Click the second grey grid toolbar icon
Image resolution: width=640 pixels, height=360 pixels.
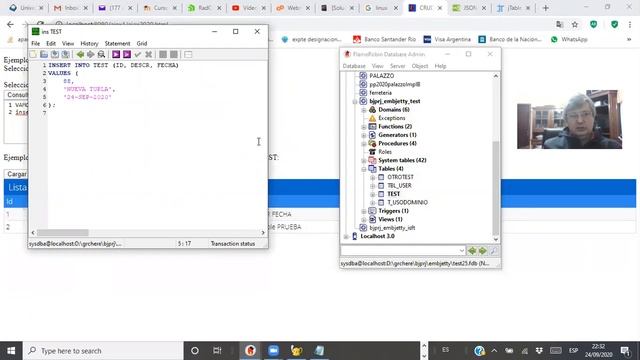174,54
